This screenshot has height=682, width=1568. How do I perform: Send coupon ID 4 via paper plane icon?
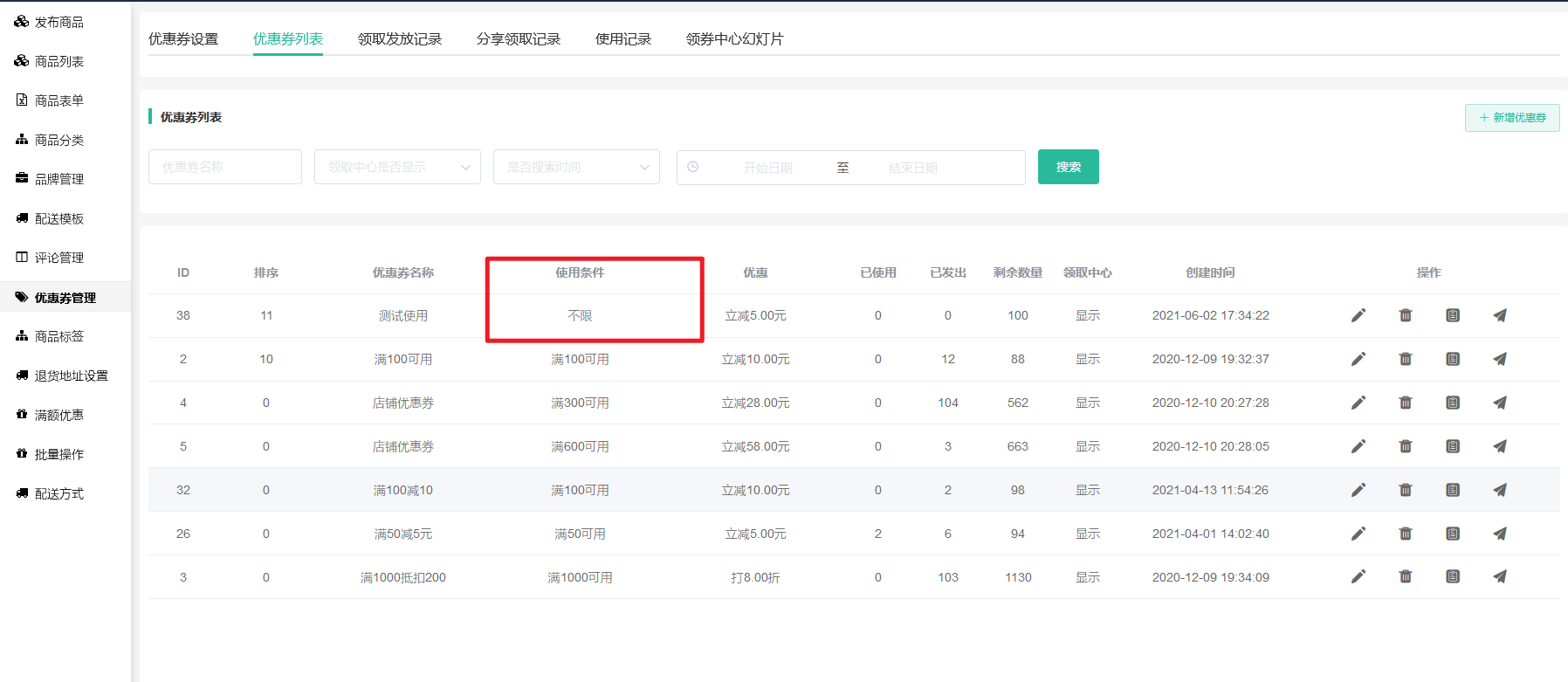[1500, 403]
